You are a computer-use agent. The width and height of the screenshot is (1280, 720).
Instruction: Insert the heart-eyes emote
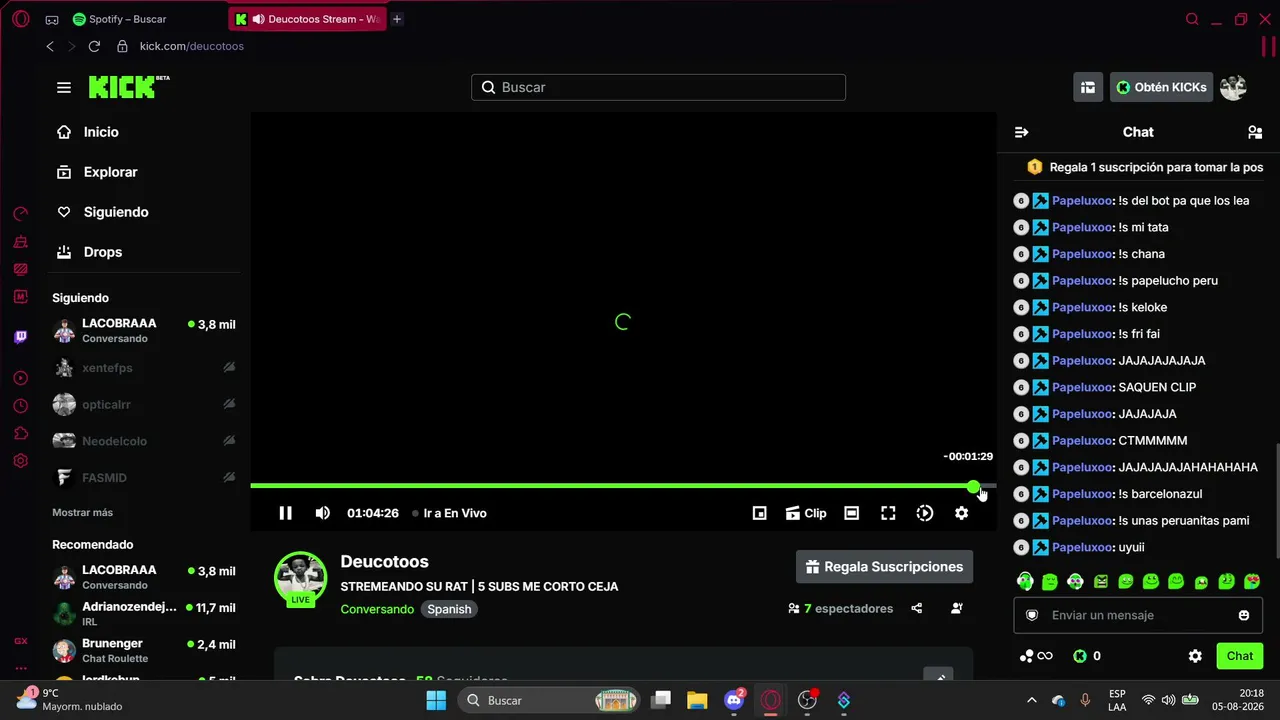point(1251,581)
